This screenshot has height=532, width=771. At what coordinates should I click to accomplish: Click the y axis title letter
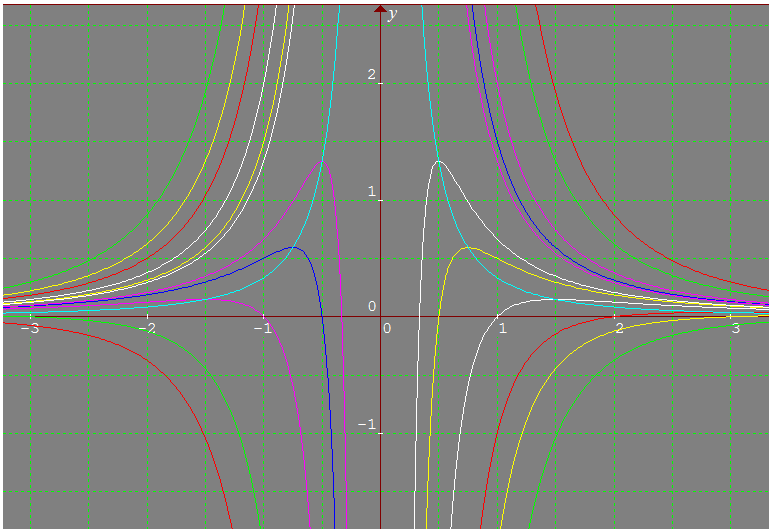pyautogui.click(x=392, y=14)
